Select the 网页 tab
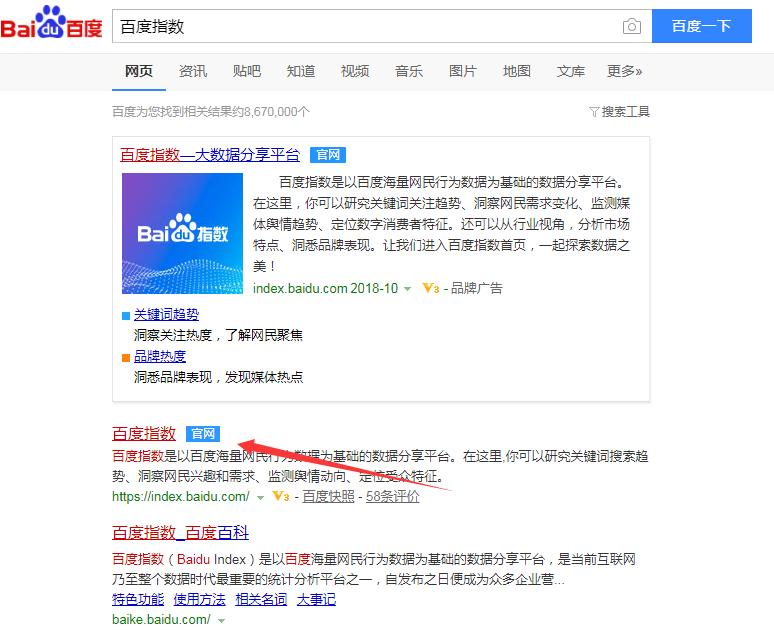The image size is (774, 630). click(x=139, y=71)
